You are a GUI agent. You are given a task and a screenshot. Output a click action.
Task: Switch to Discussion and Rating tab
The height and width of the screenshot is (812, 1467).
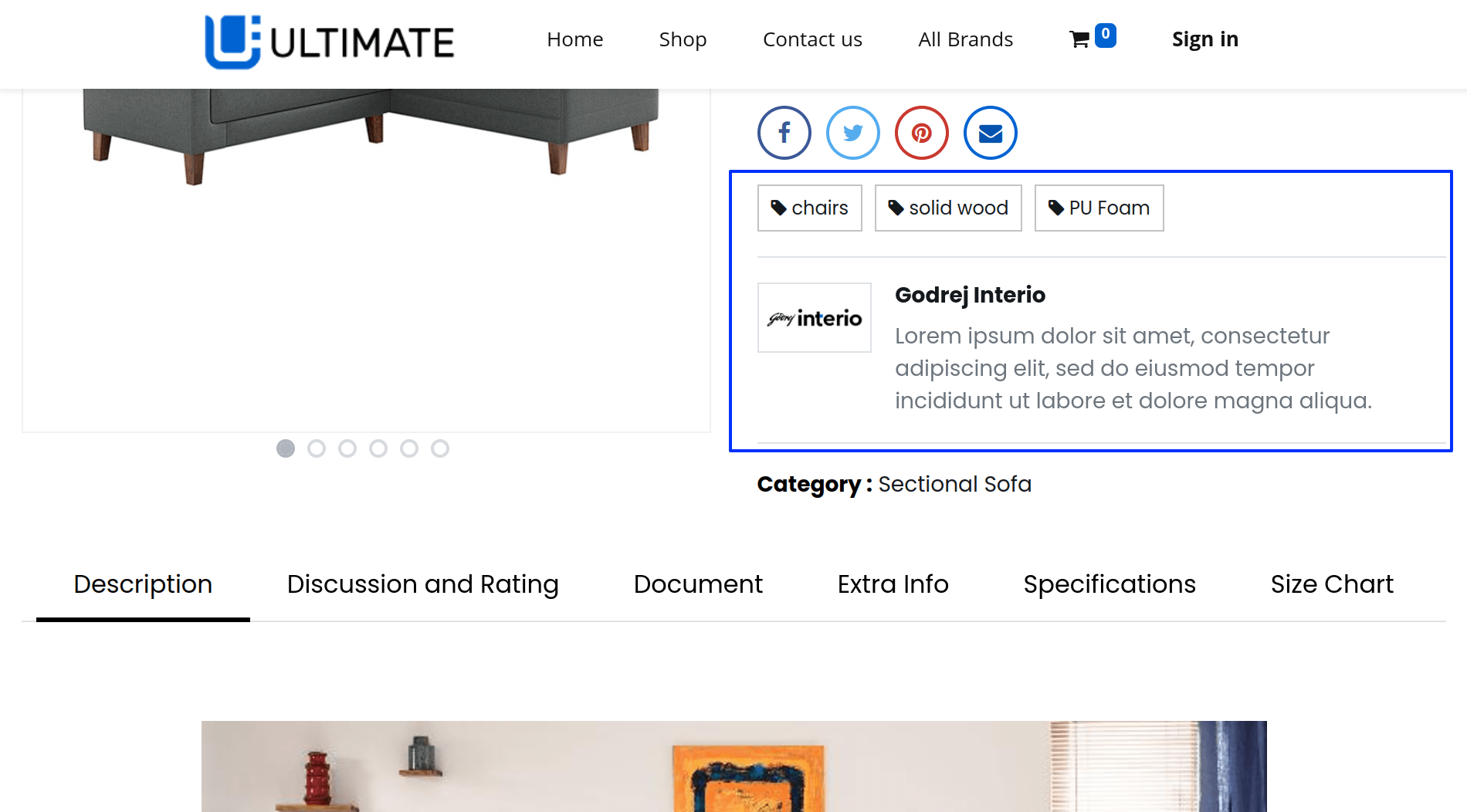(x=422, y=584)
